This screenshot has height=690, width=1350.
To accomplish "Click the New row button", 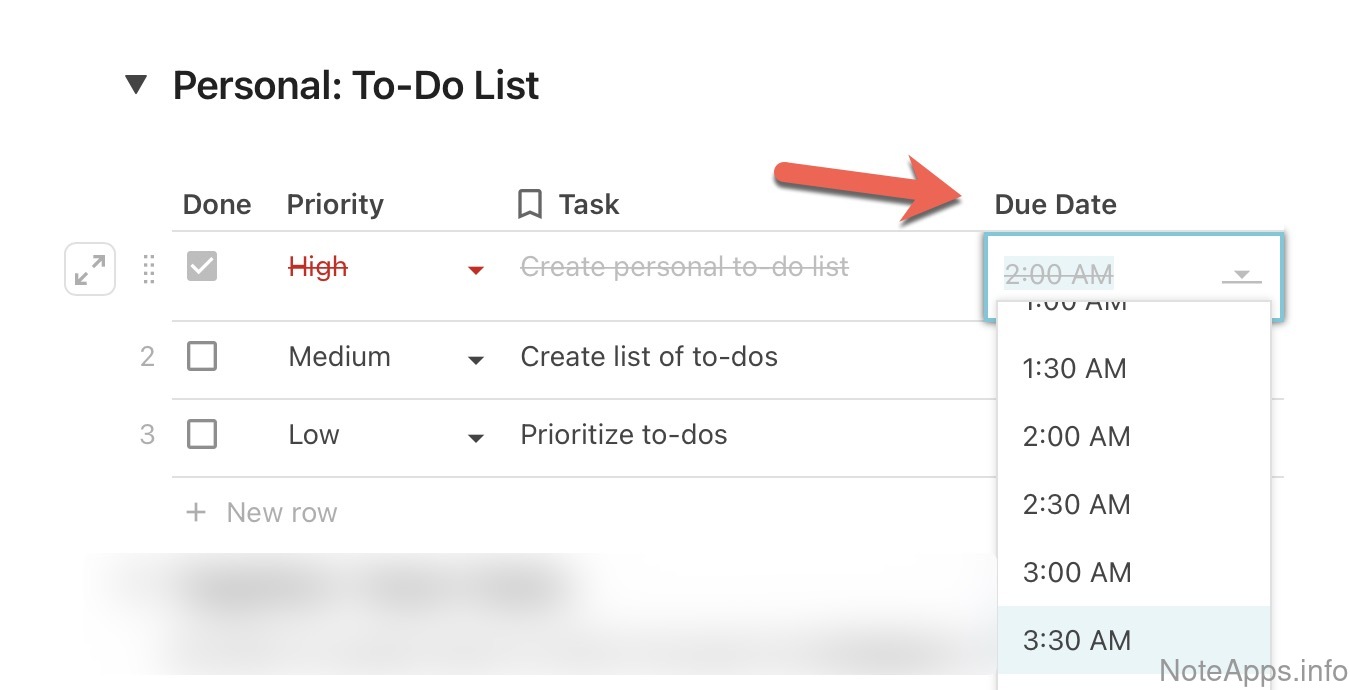I will coord(281,513).
